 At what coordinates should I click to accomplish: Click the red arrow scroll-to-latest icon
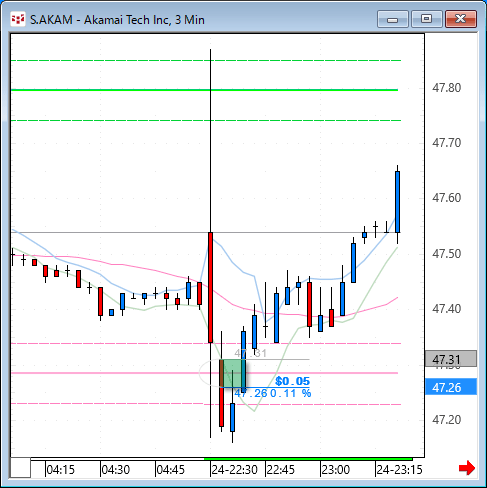tap(467, 468)
